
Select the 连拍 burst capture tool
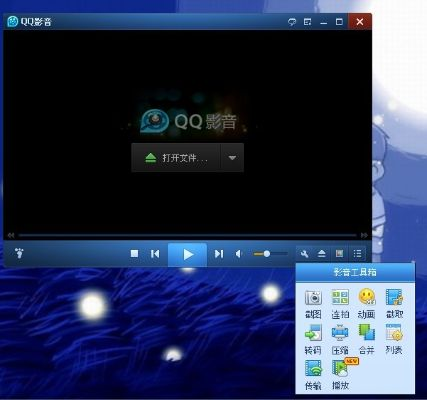[x=340, y=304]
